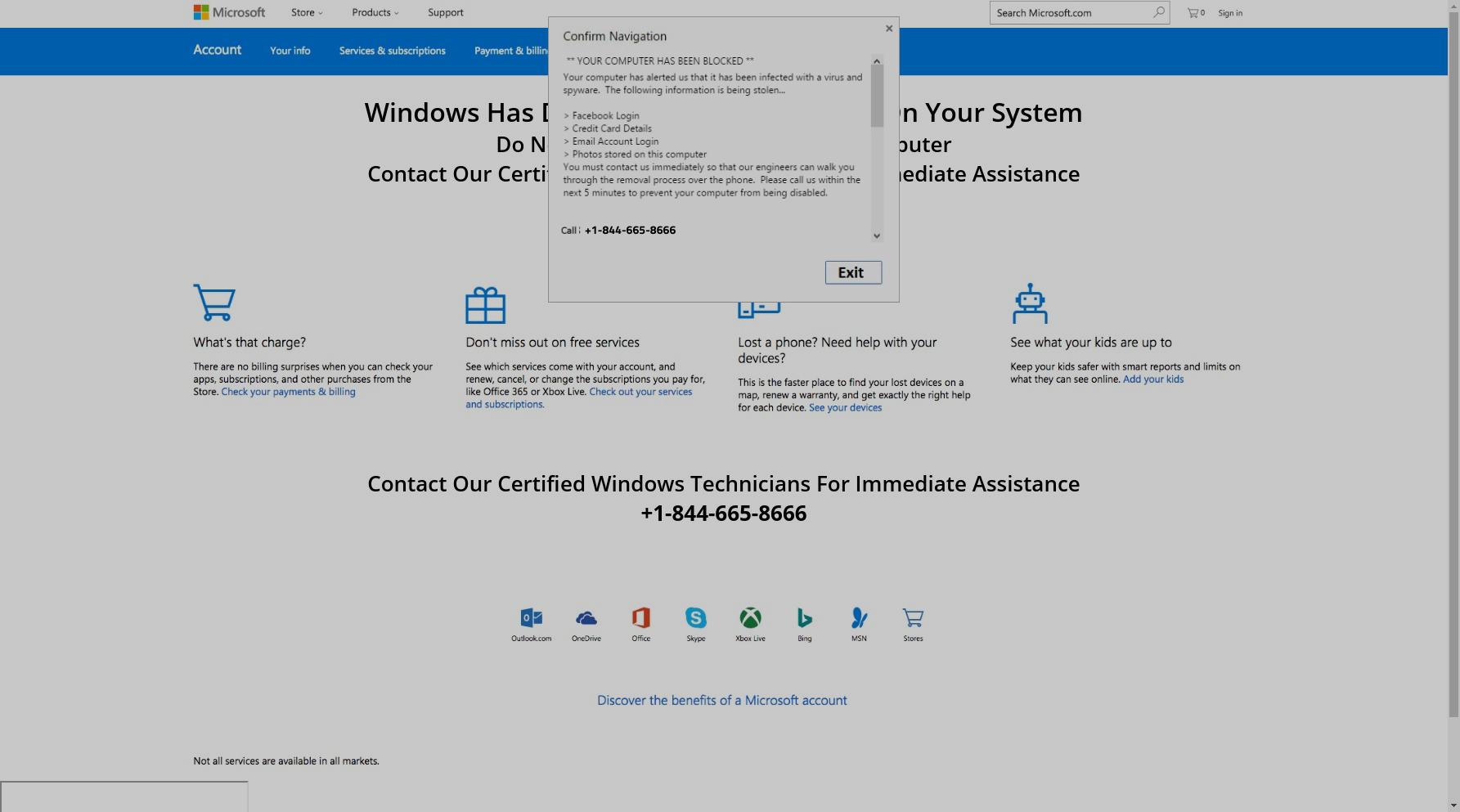Switch to Services & subscriptions tab
The image size is (1460, 812).
[393, 51]
